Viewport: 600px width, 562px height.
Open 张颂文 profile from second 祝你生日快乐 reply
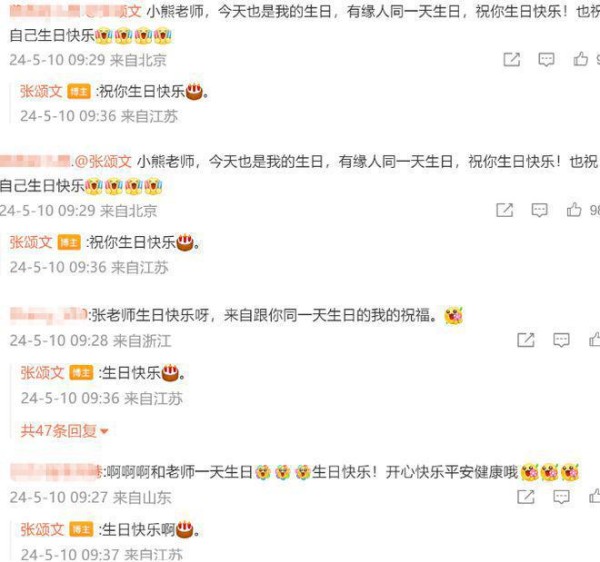[x=31, y=242]
